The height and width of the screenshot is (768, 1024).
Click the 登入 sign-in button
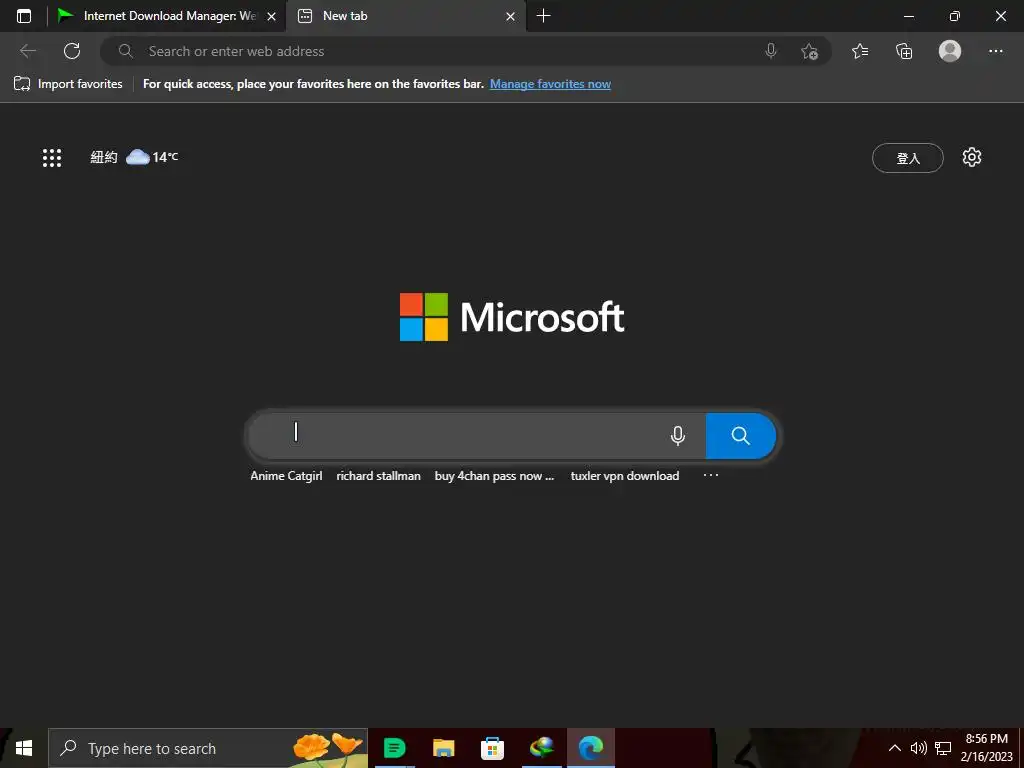tap(908, 158)
